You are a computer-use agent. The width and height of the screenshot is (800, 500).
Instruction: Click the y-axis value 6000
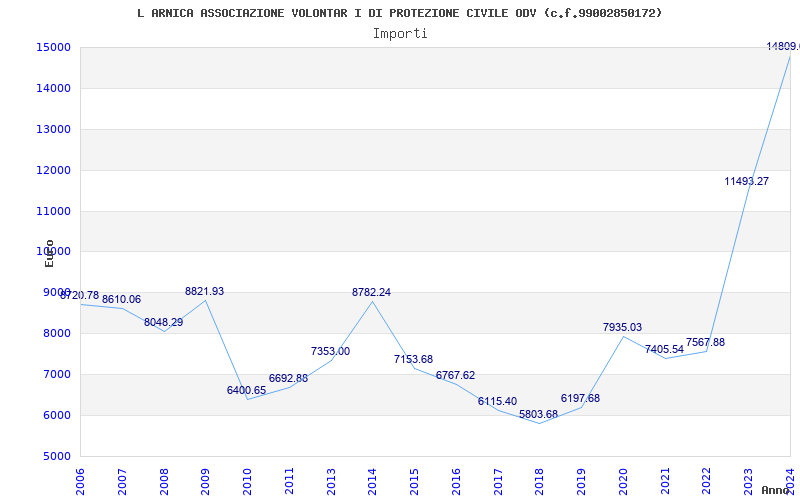(x=57, y=415)
